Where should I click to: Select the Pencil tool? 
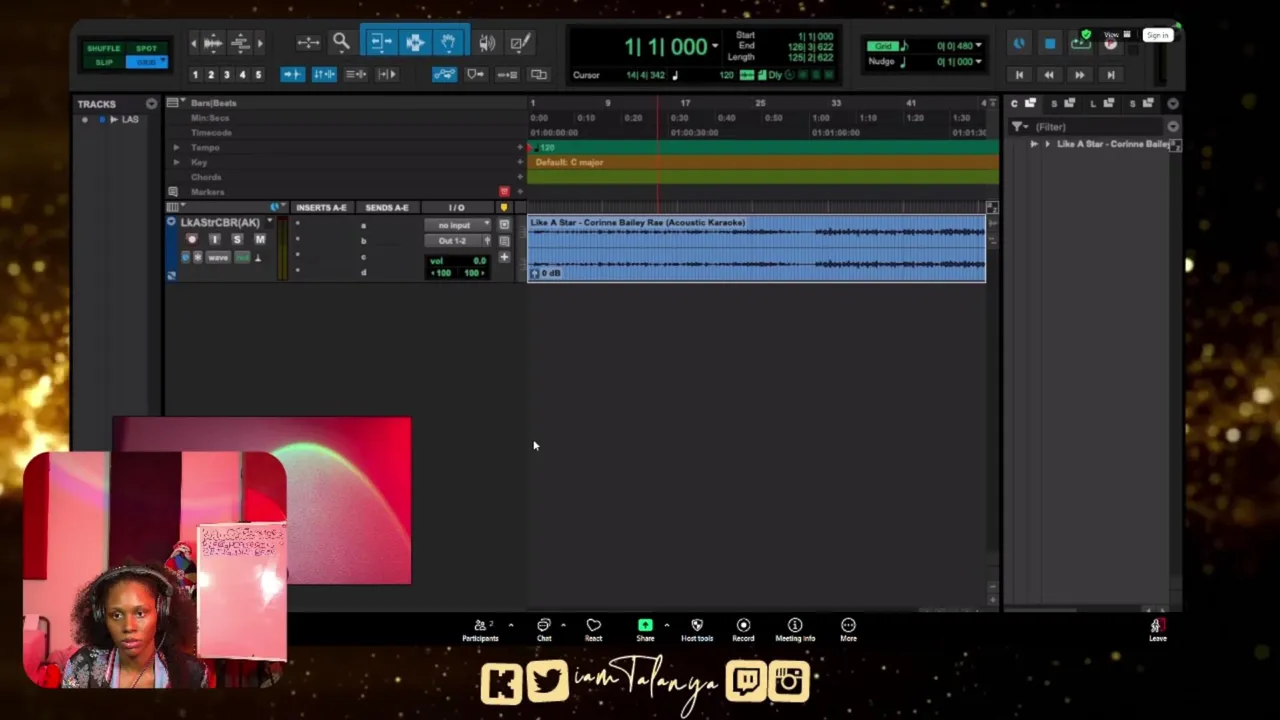[x=520, y=43]
